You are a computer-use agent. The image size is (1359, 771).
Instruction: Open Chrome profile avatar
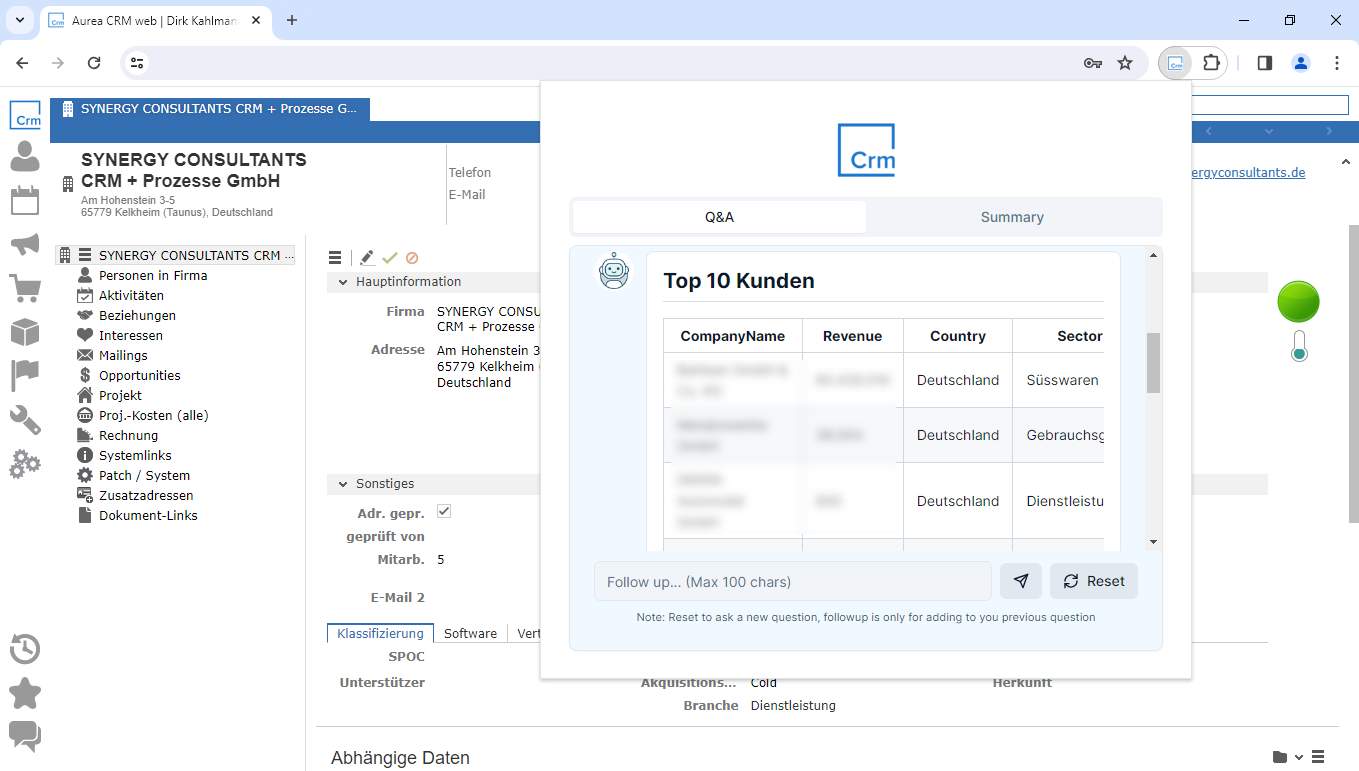[x=1301, y=63]
